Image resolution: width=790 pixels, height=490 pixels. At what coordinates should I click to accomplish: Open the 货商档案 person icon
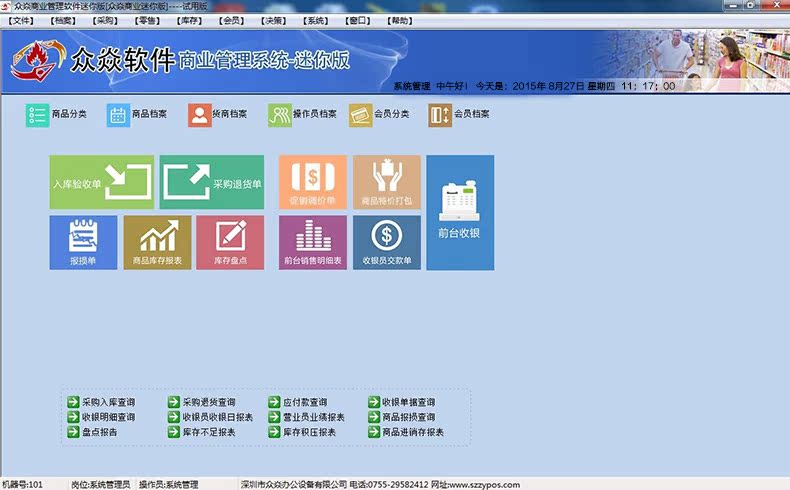(200, 115)
